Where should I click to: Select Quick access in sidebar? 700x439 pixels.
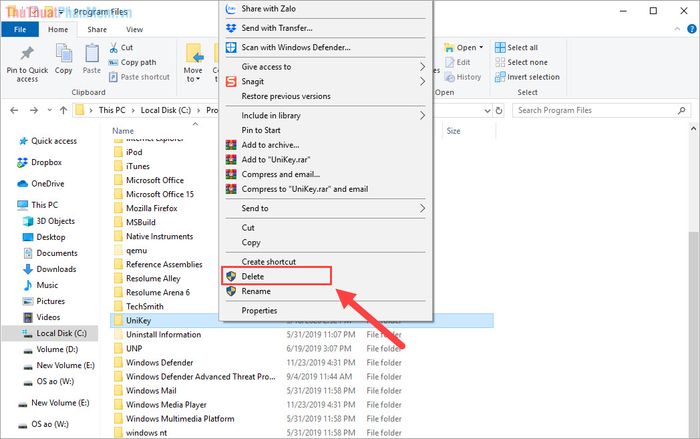[x=48, y=141]
